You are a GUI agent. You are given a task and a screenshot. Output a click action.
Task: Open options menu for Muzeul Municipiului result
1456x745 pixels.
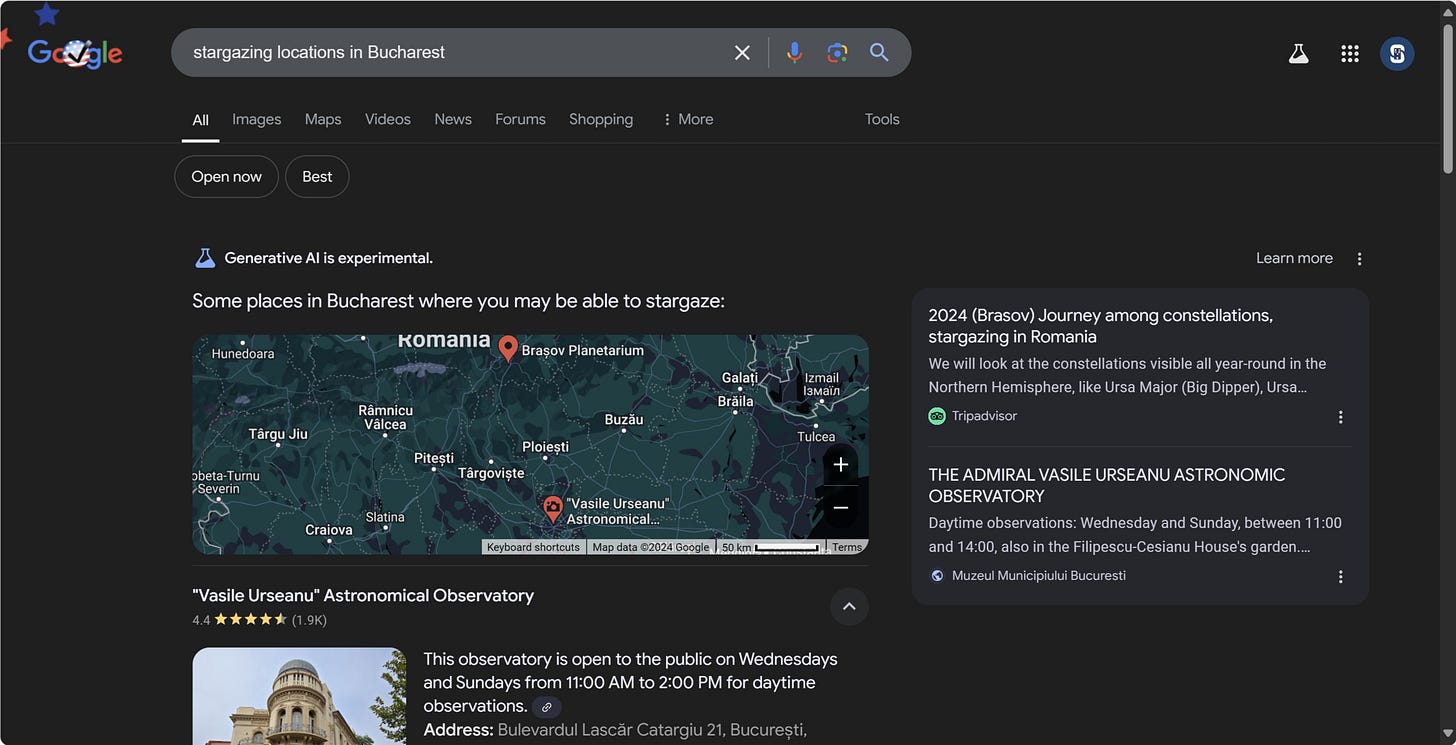pyautogui.click(x=1340, y=577)
